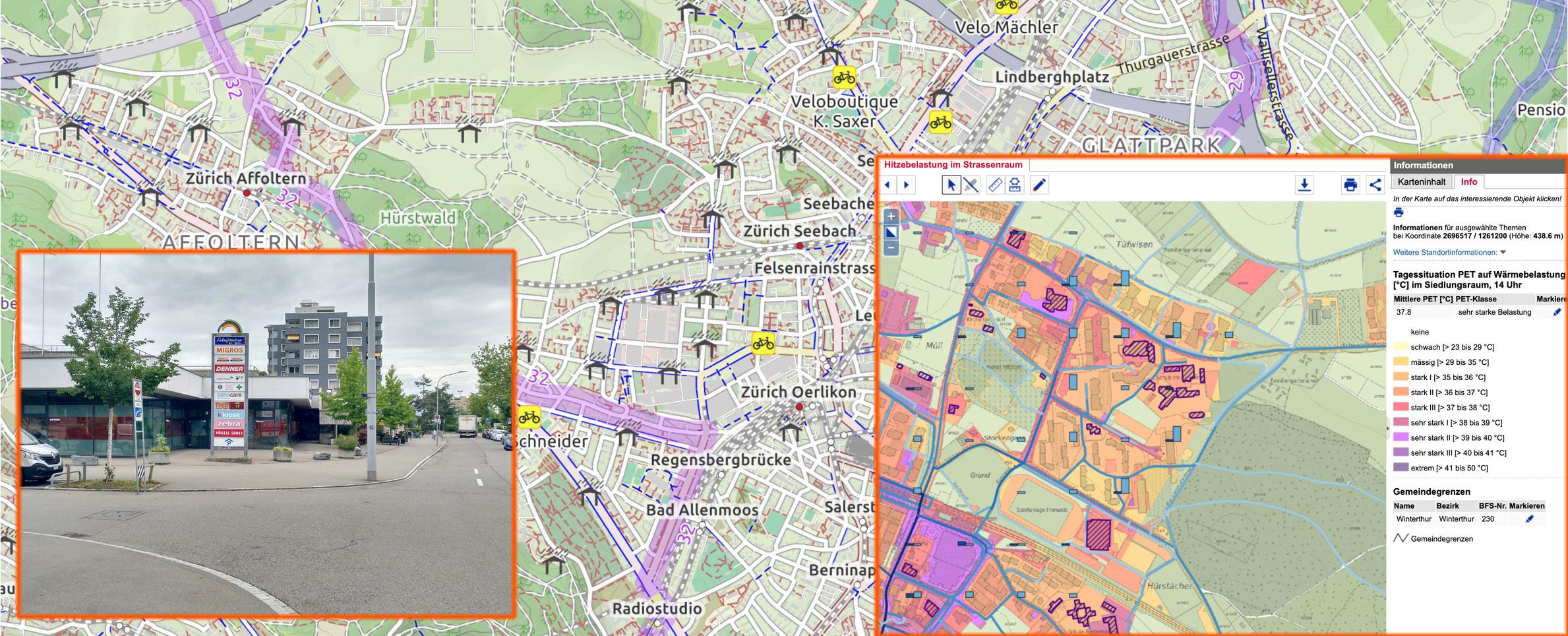Screen dimensions: 1568x636
Task: Select the pointer info tool
Action: (x=950, y=185)
